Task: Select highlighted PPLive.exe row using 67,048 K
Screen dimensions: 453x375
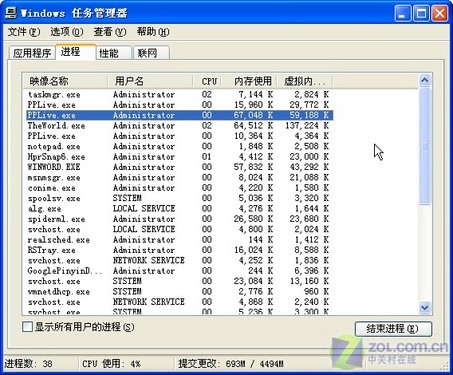Action: click(179, 115)
